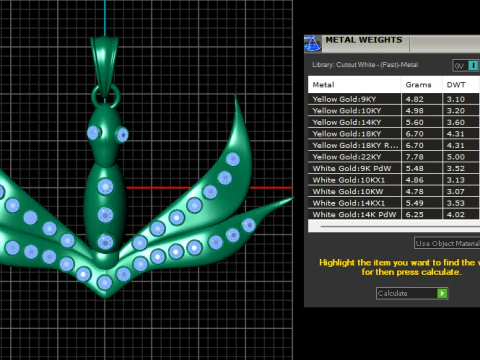The width and height of the screenshot is (480, 360).
Task: Select the Yellow Gold:10KY row
Action: point(394,111)
